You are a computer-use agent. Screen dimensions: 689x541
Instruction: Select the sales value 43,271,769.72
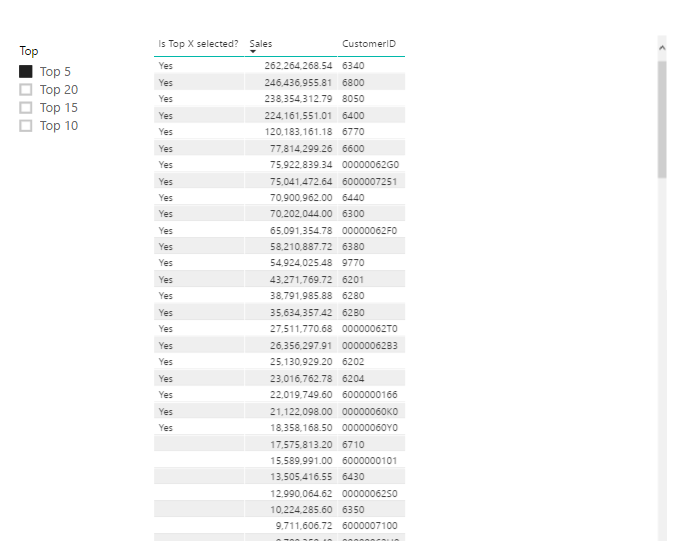301,280
